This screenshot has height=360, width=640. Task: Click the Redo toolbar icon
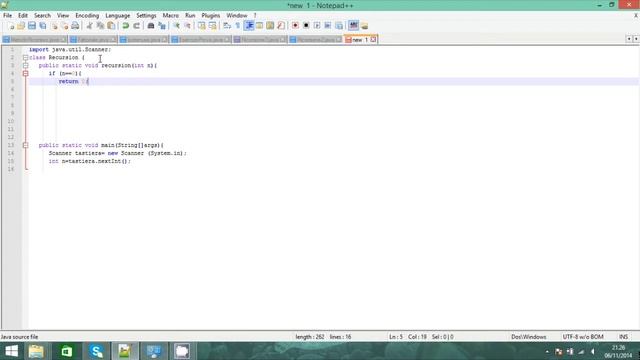coord(136,26)
